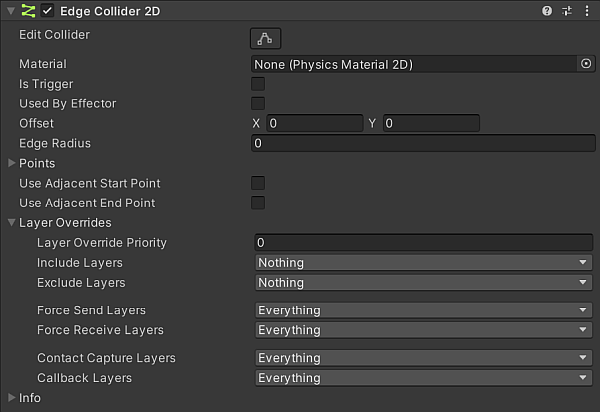Collapse the Edge Collider 2D component
The height and width of the screenshot is (412, 600).
[9, 10]
